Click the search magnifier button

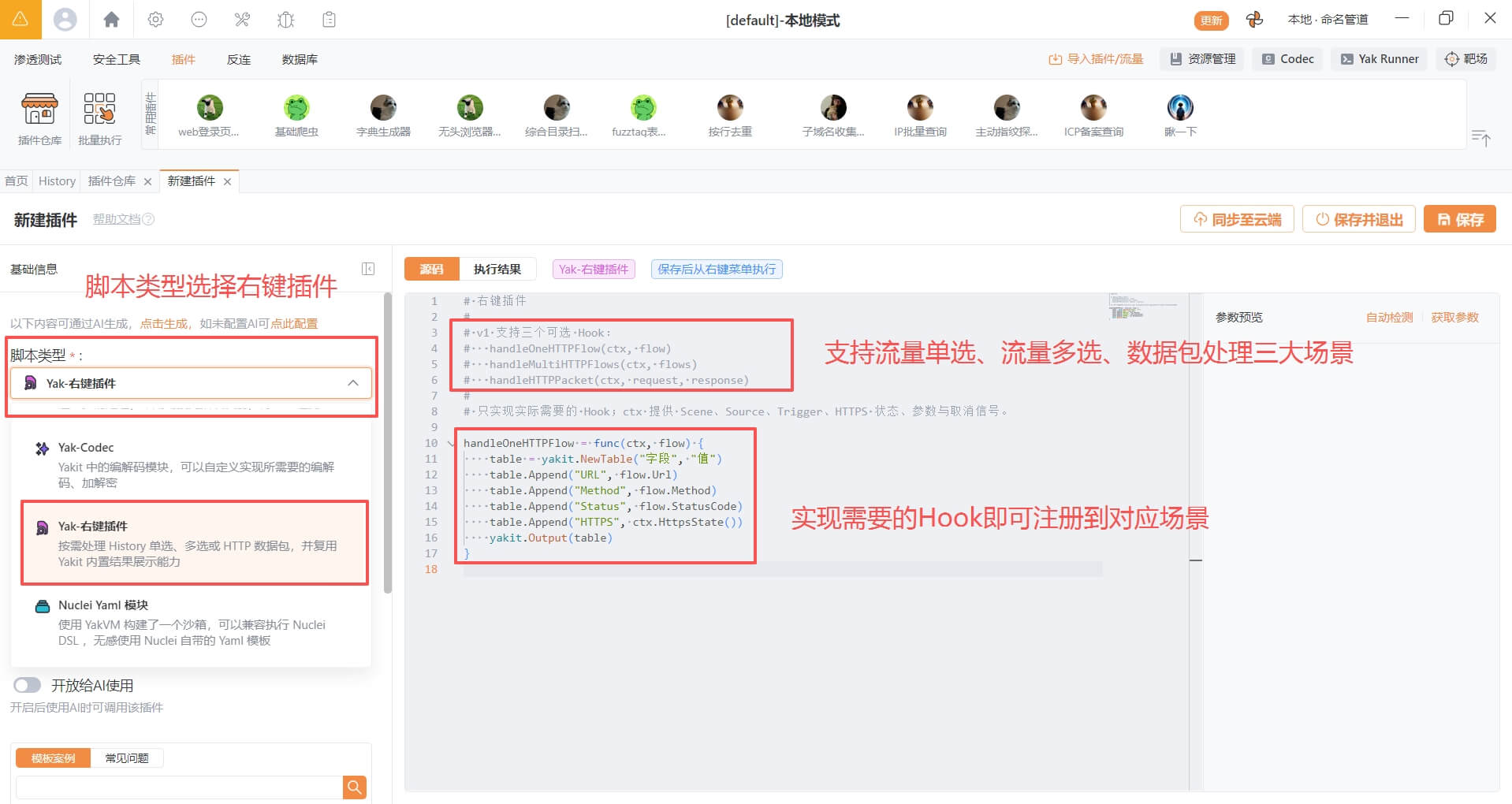355,787
